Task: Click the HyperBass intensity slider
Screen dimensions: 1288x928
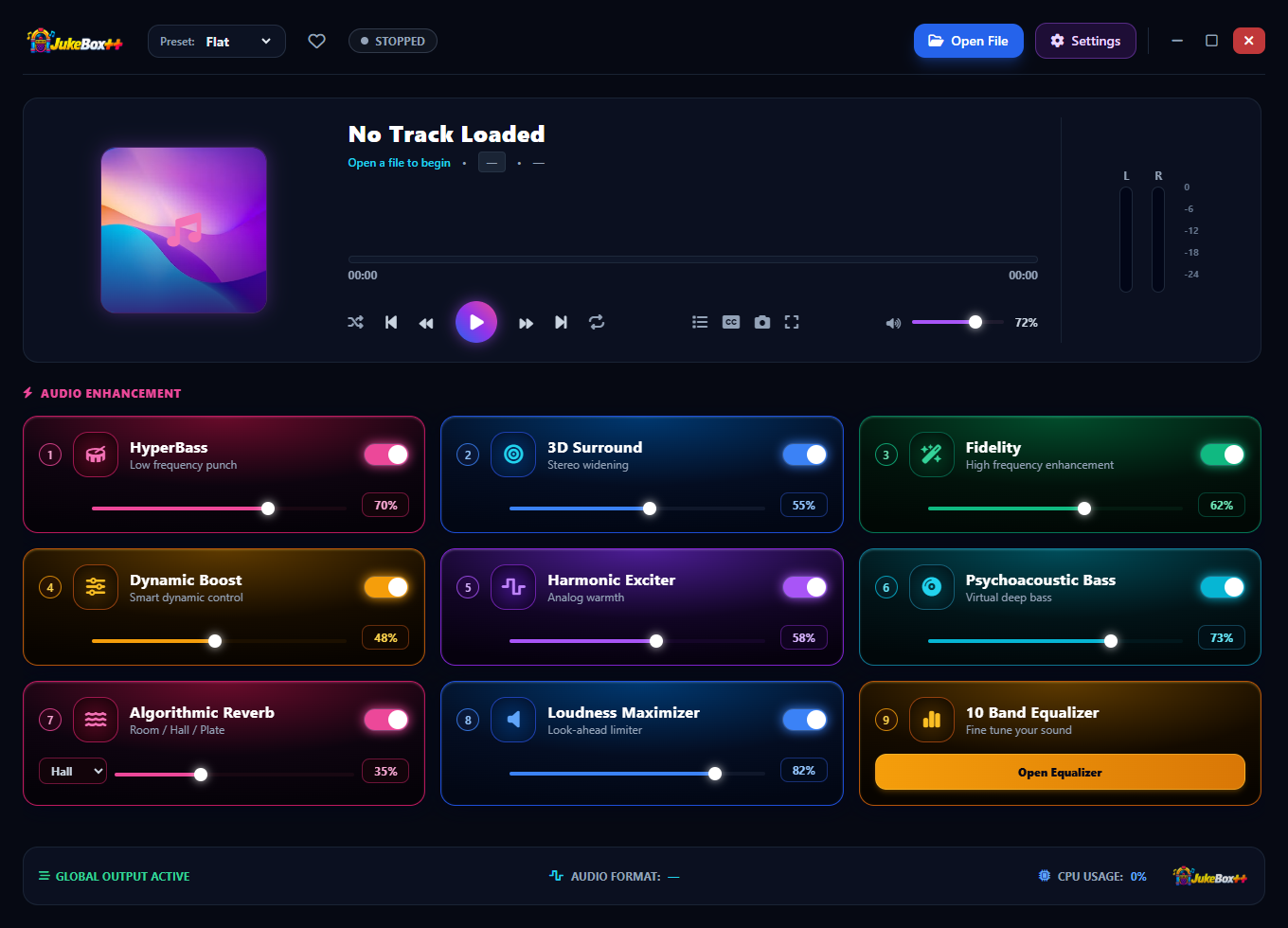Action: [x=219, y=509]
